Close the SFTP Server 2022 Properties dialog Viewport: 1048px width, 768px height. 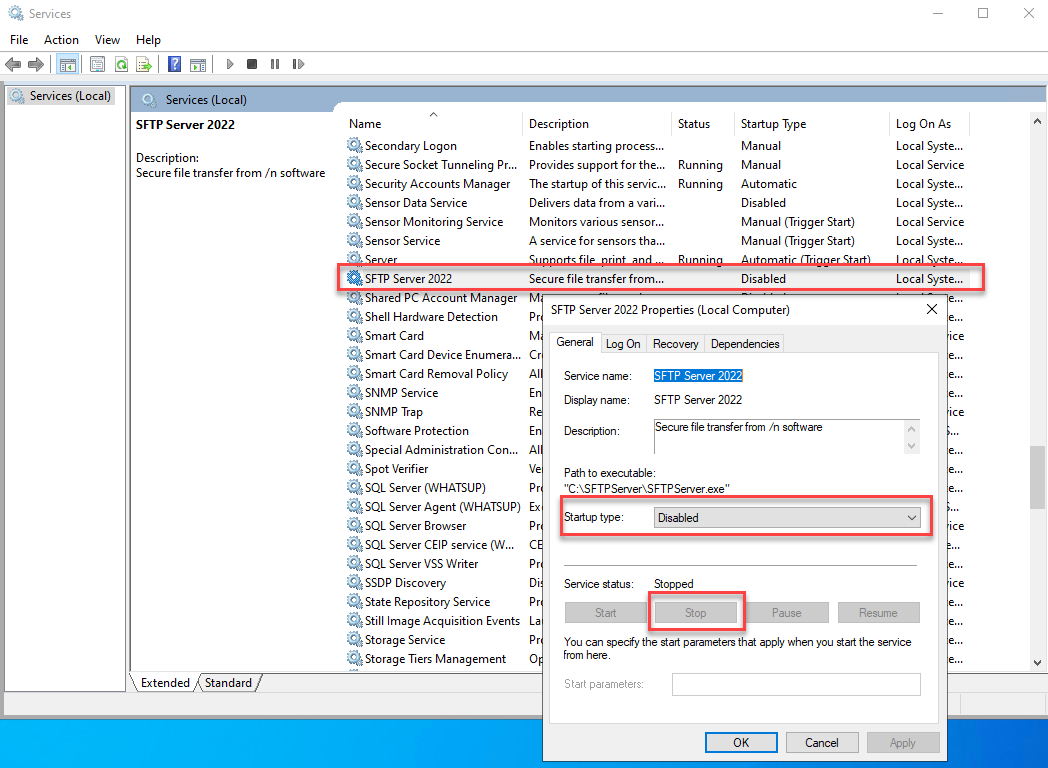932,309
